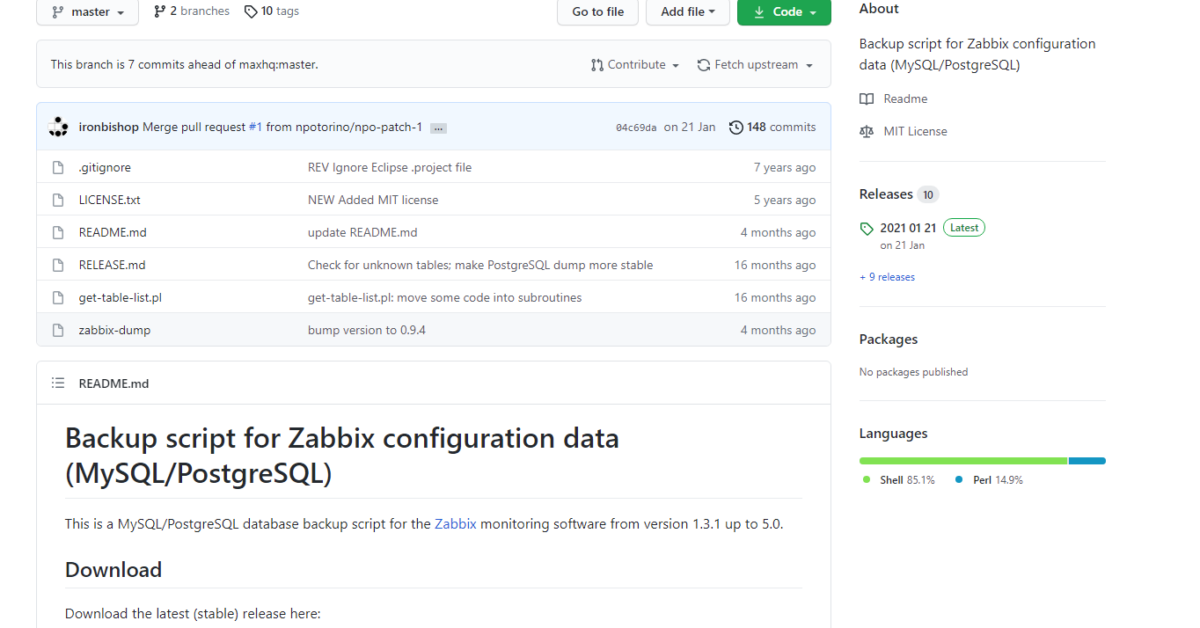
Task: Open the Zabbix link in README
Action: tap(455, 524)
